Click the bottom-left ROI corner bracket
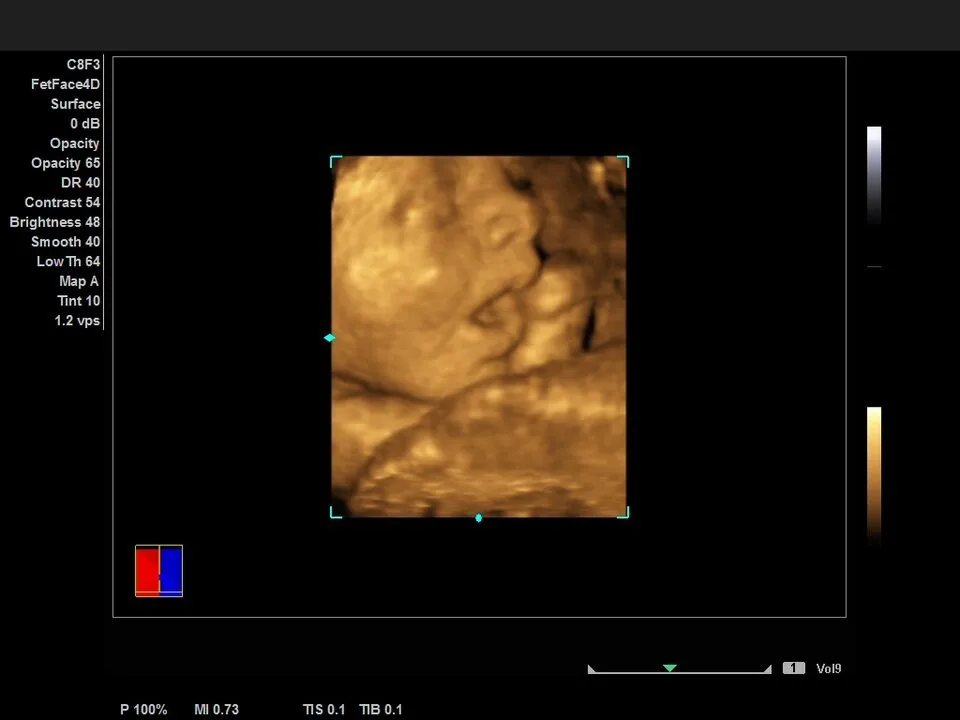 click(335, 513)
